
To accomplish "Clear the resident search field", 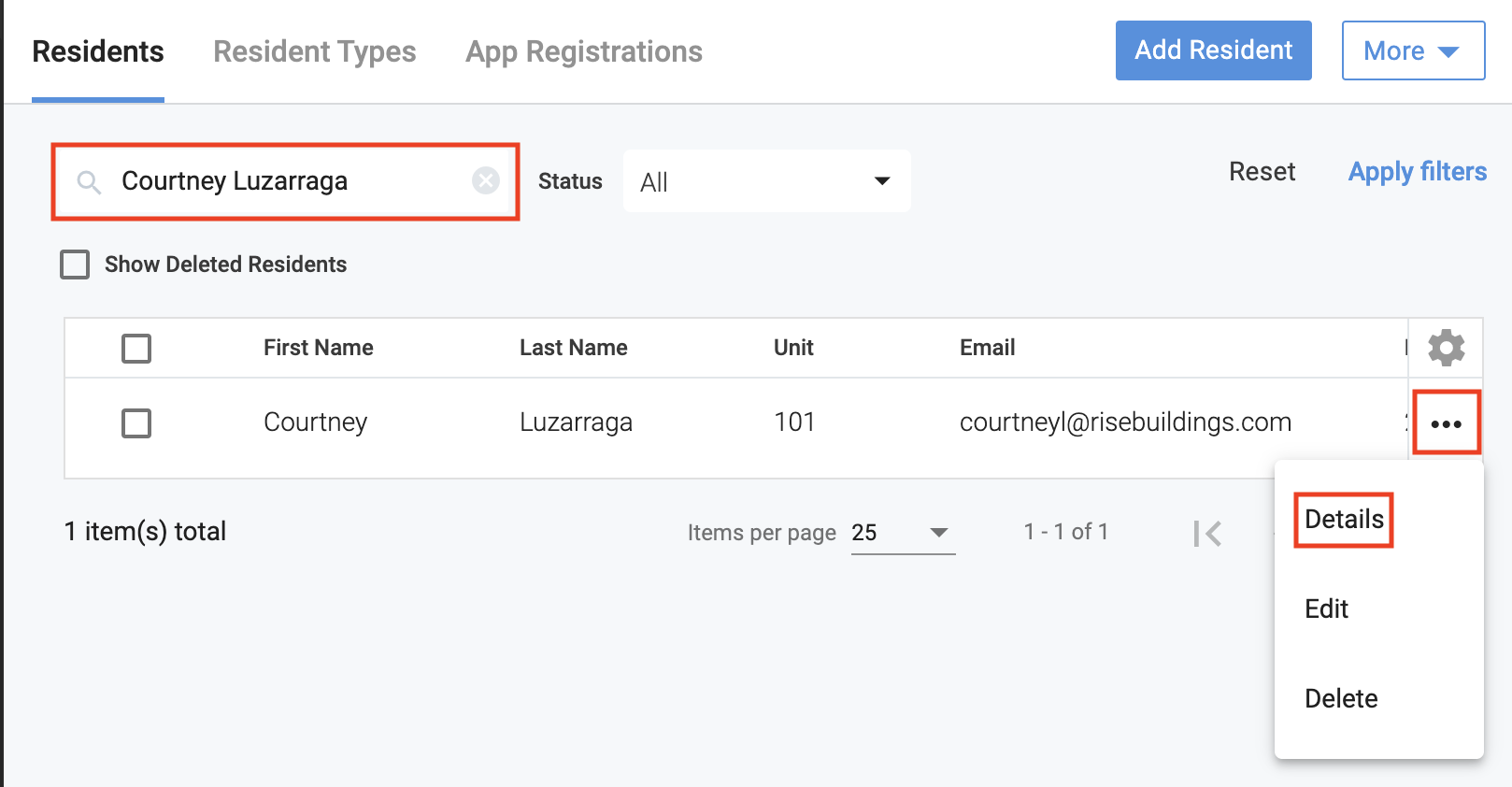I will coord(486,180).
